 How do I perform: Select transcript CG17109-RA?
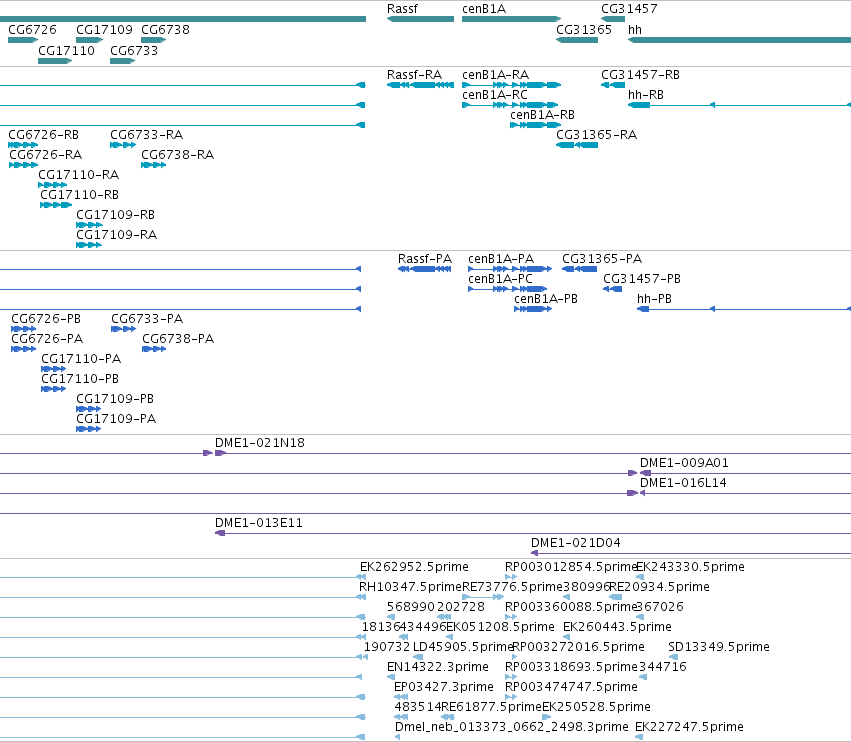coord(88,245)
